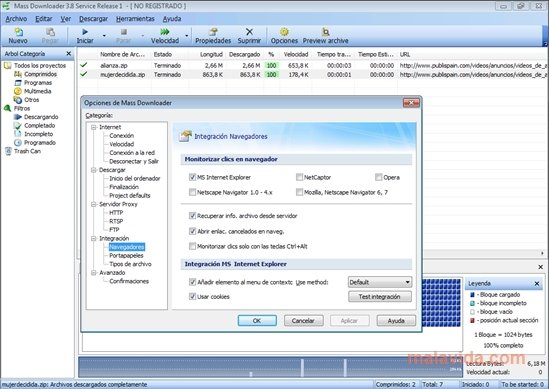Click the download list scroll-right arrow
Image resolution: width=549 pixels, height=389 pixels.
(x=542, y=253)
